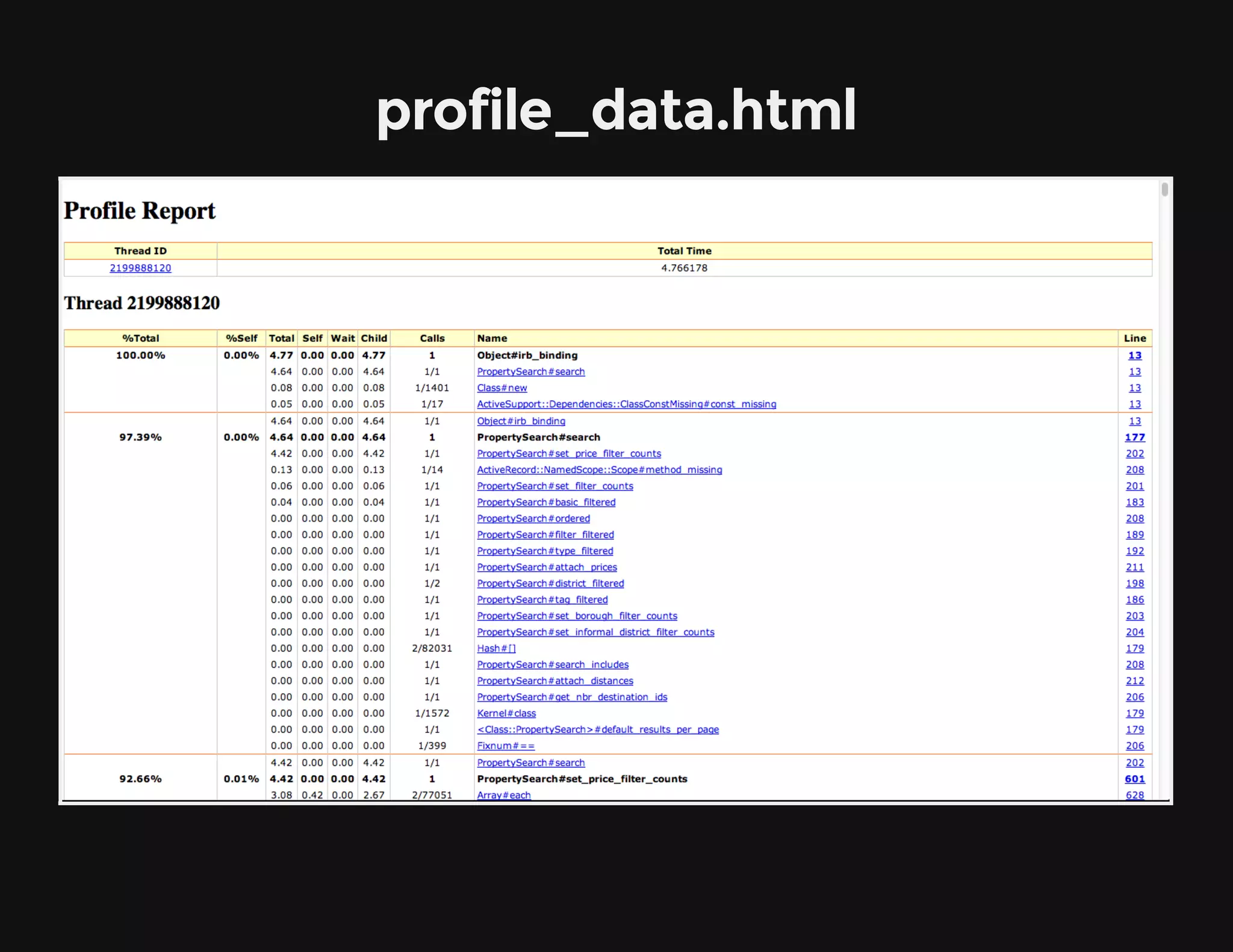This screenshot has width=1233, height=952.
Task: Click the 1/1401 calls cell for Class#new
Action: (432, 388)
